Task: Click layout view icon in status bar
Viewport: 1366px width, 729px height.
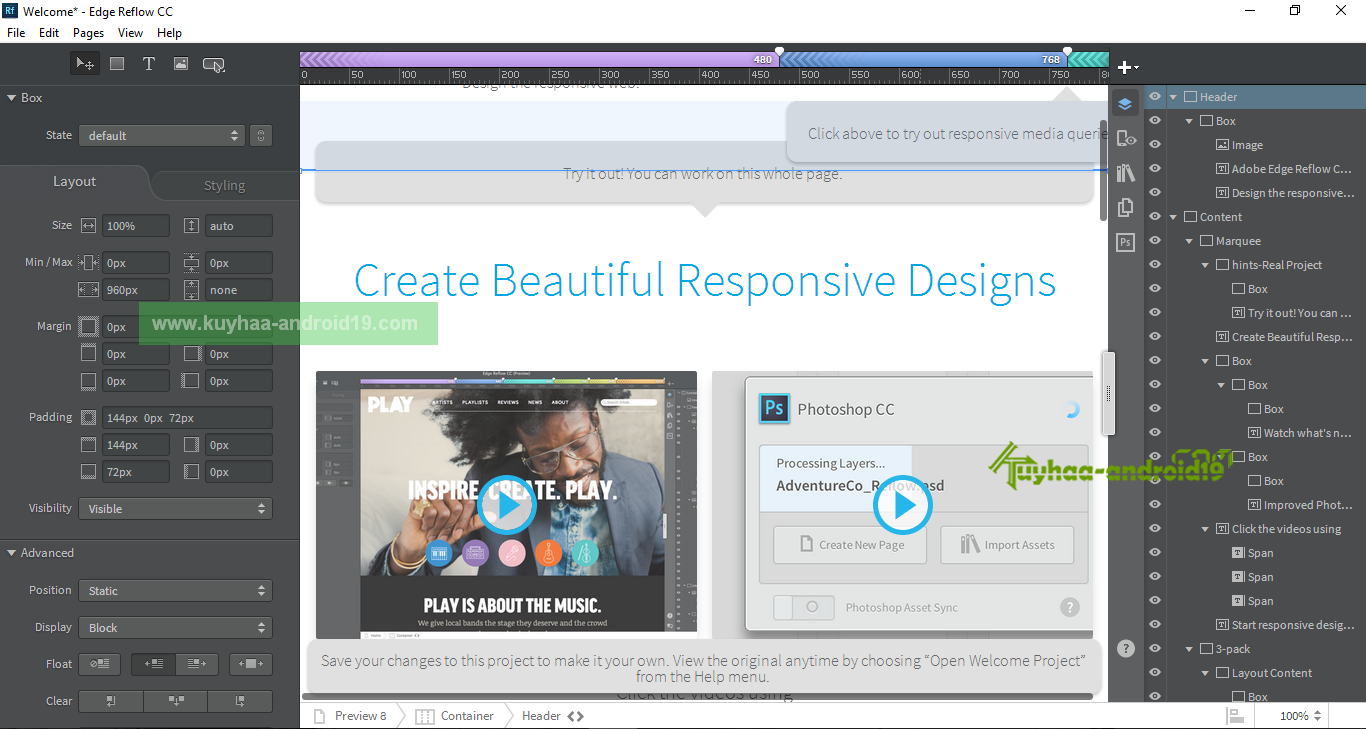Action: click(1236, 716)
